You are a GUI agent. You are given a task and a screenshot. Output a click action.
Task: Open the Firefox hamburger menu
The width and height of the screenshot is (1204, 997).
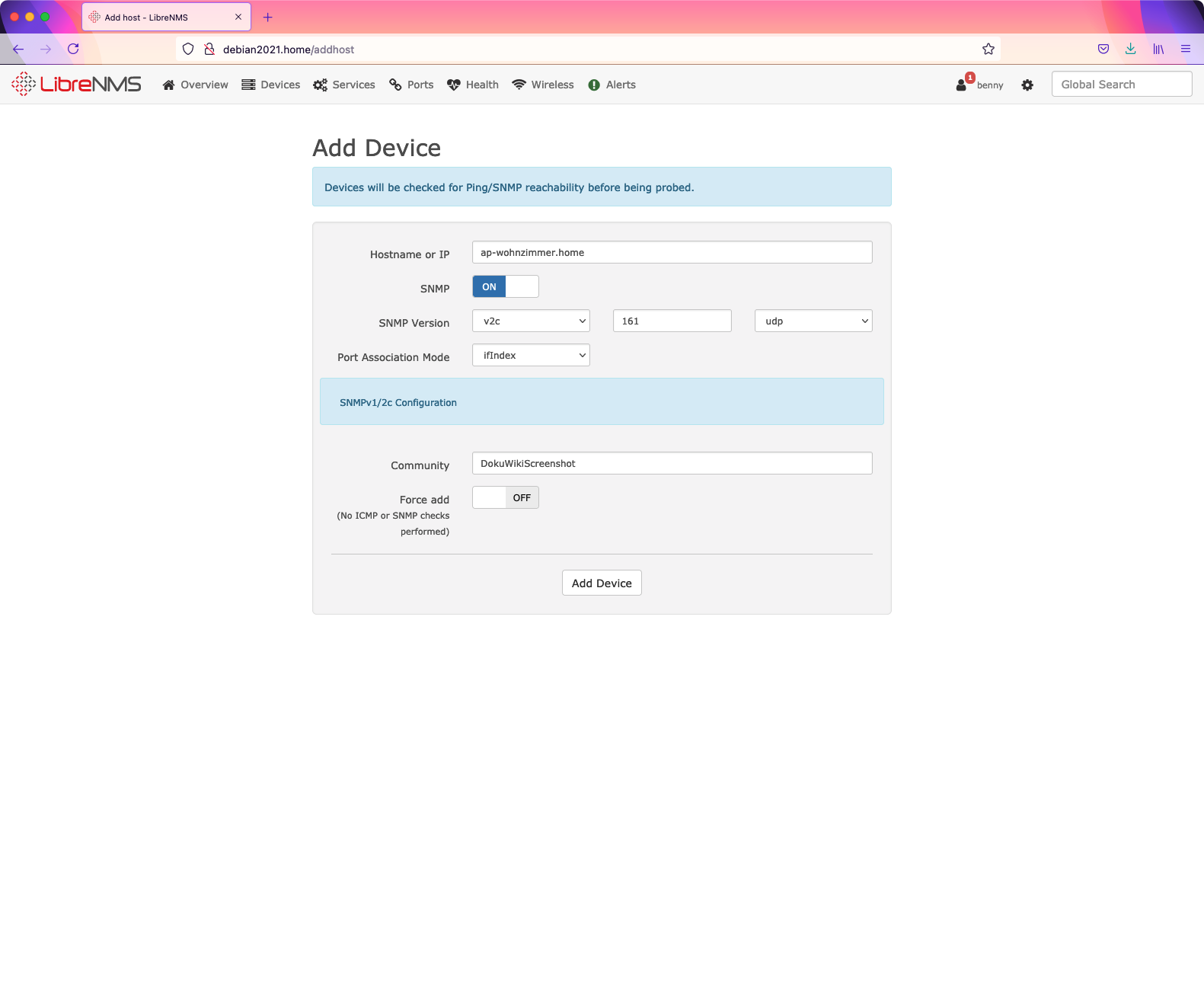(x=1185, y=50)
